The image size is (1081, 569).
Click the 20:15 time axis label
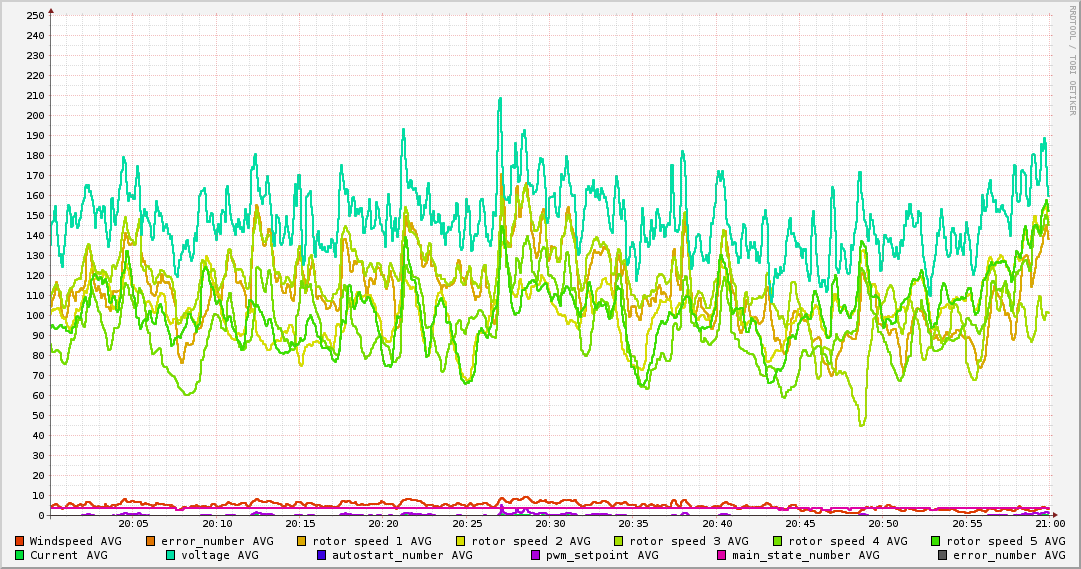pos(301,523)
